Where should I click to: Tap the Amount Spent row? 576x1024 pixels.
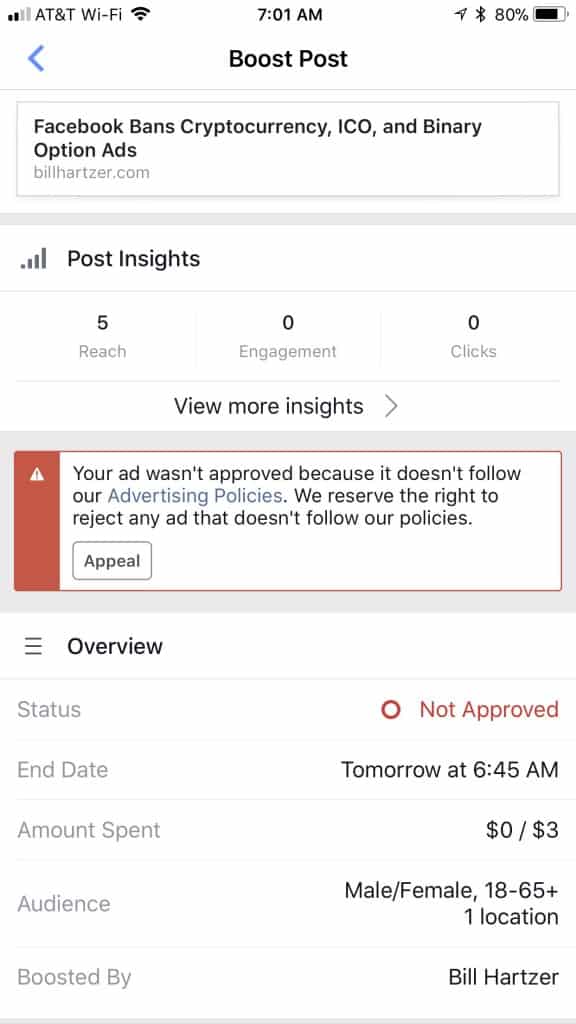(287, 830)
